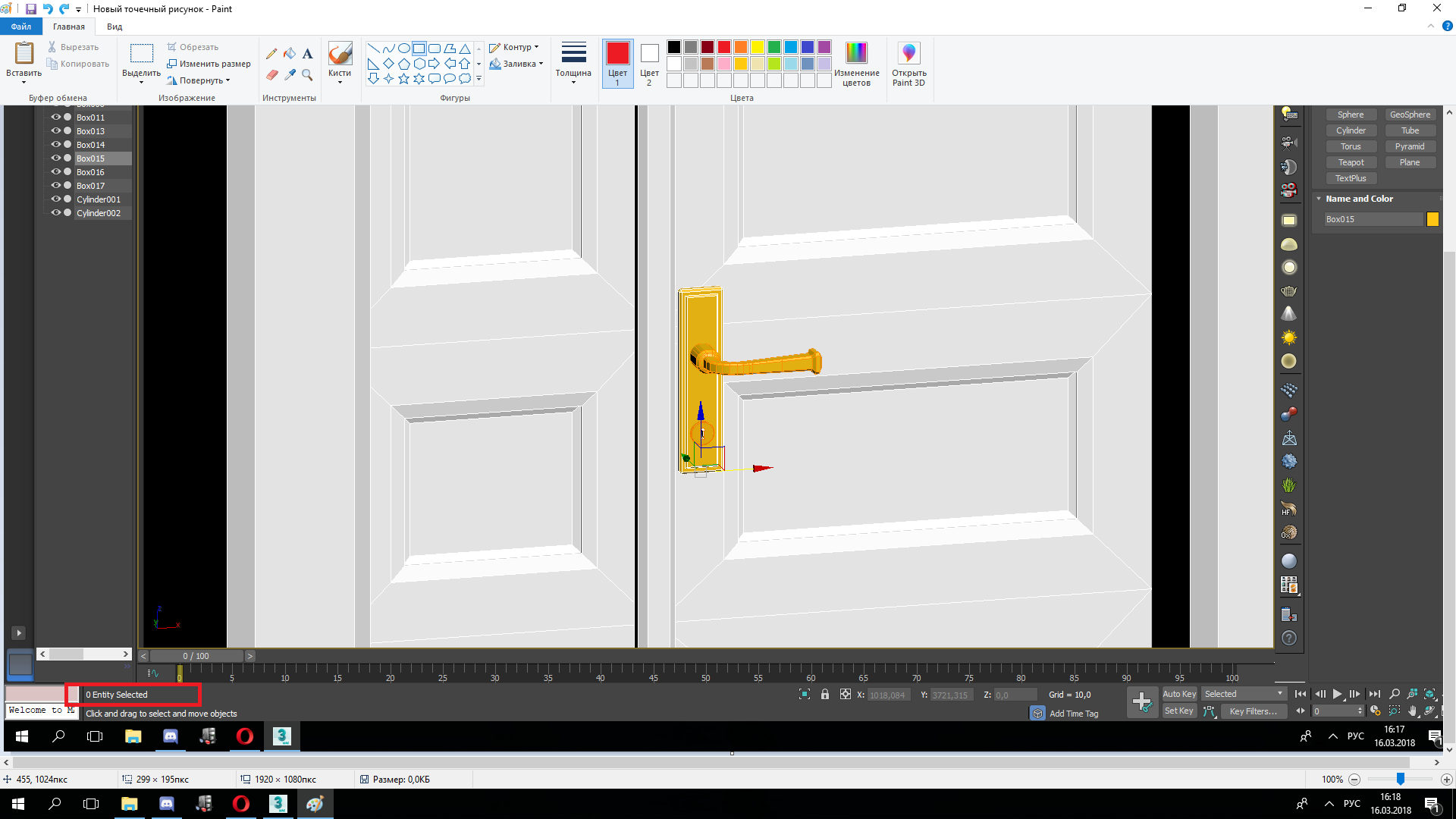Activate Color 1 selector
This screenshot has height=819, width=1456.
[x=617, y=64]
